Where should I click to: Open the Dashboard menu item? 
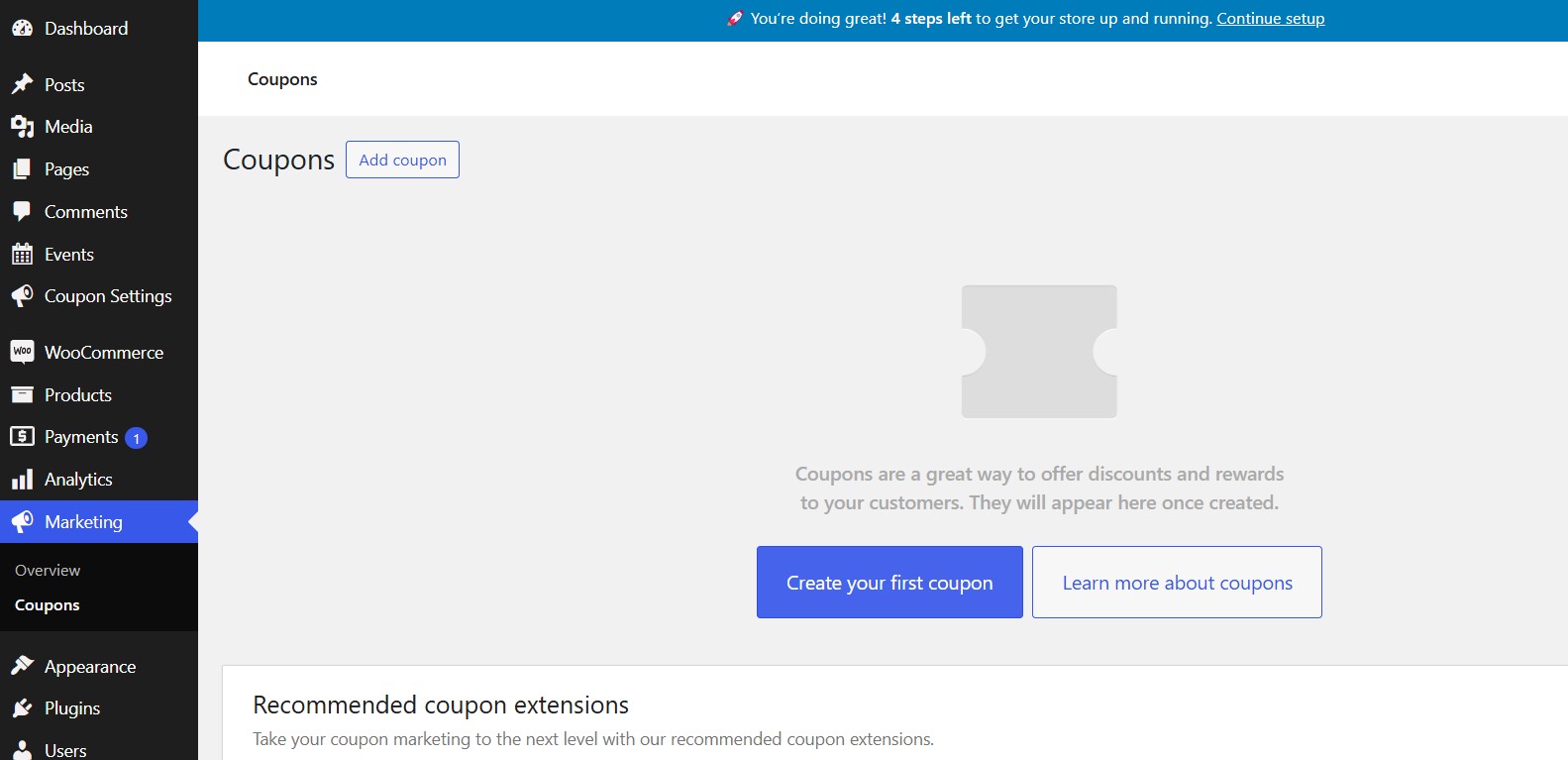click(x=99, y=29)
